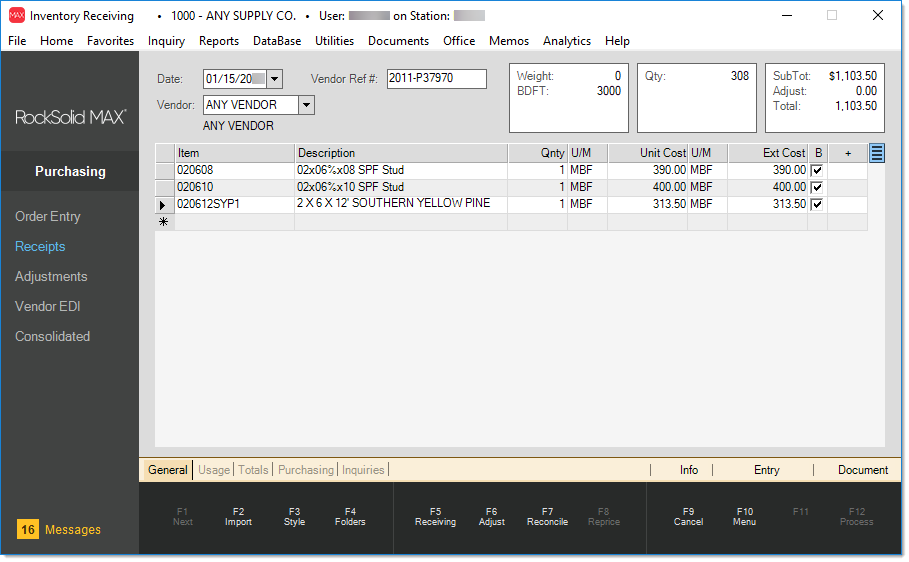Select description 2 X 6 X 12' SOUTHERN YELLOW PINE

[x=401, y=204]
